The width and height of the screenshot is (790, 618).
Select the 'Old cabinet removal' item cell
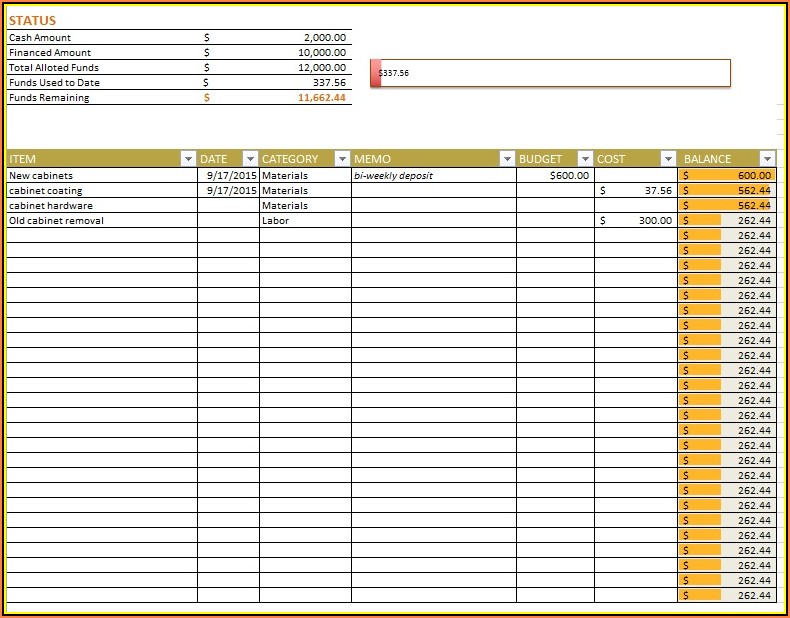tap(102, 221)
